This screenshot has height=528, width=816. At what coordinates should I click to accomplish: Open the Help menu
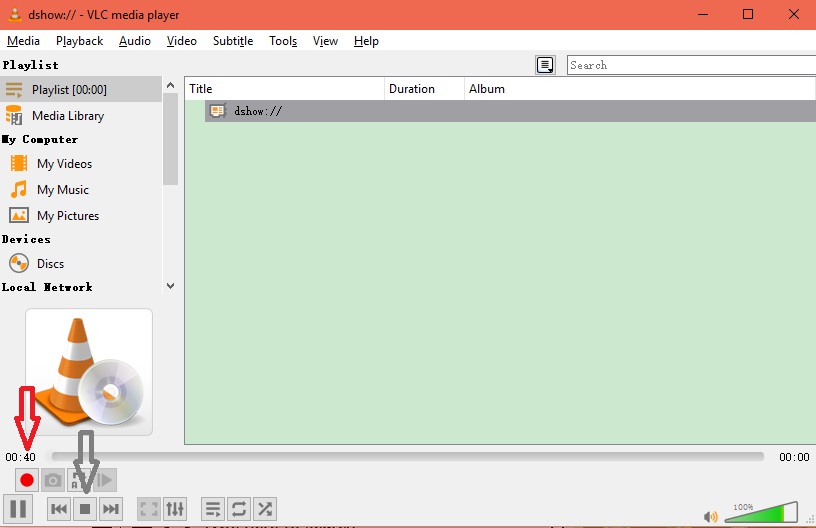click(366, 41)
